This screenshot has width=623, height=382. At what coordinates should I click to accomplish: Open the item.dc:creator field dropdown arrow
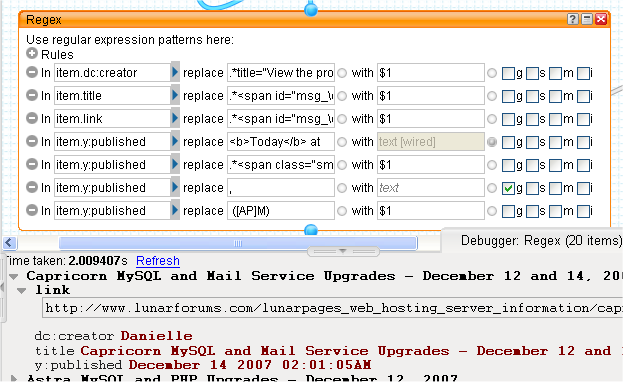tap(175, 72)
